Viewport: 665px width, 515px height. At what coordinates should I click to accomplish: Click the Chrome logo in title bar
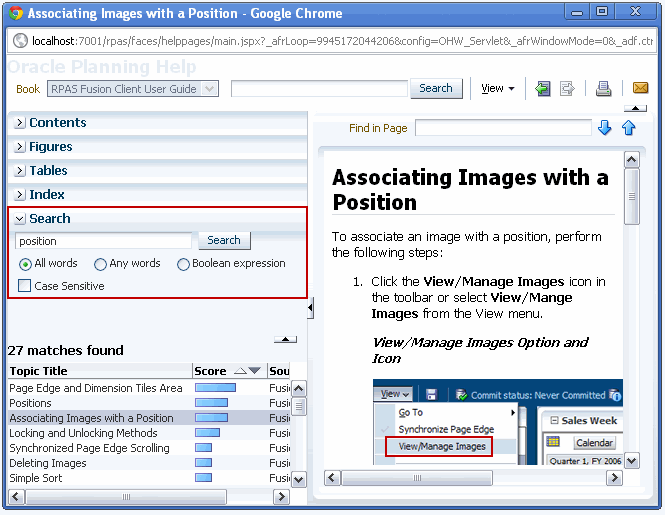(x=16, y=13)
